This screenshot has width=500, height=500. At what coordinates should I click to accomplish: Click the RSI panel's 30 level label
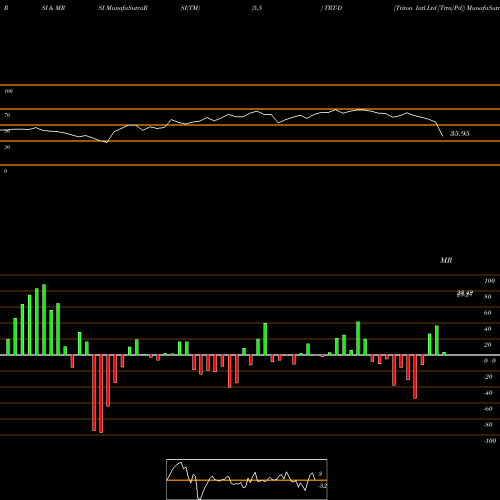coord(7,147)
